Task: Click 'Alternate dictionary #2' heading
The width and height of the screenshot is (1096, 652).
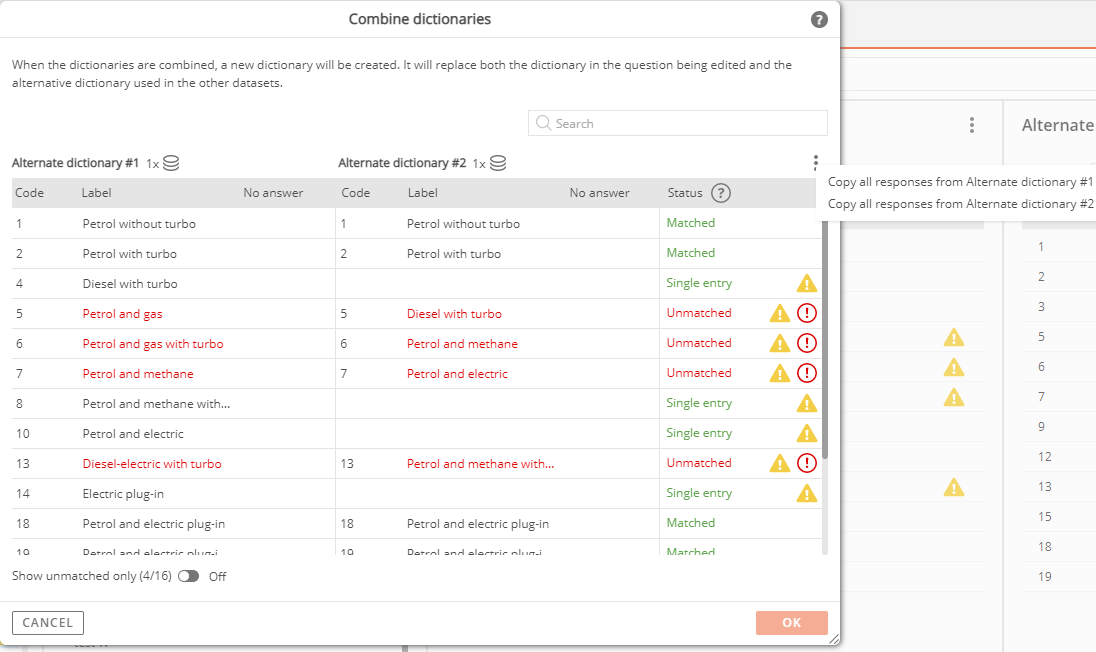Action: pyautogui.click(x=402, y=163)
